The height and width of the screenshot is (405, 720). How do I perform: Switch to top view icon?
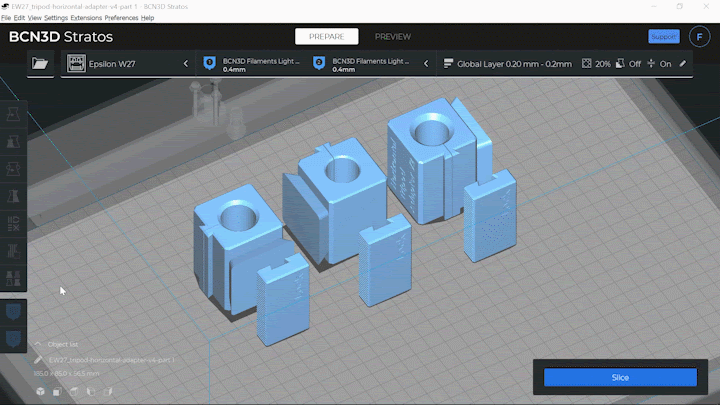[x=74, y=391]
